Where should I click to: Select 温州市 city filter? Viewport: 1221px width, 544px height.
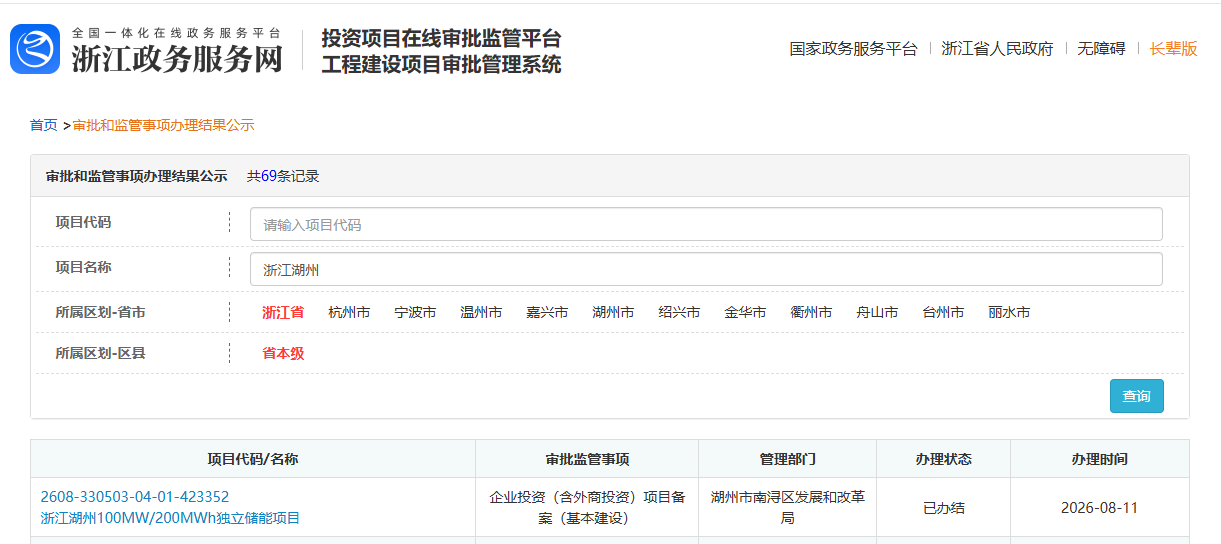(x=481, y=312)
